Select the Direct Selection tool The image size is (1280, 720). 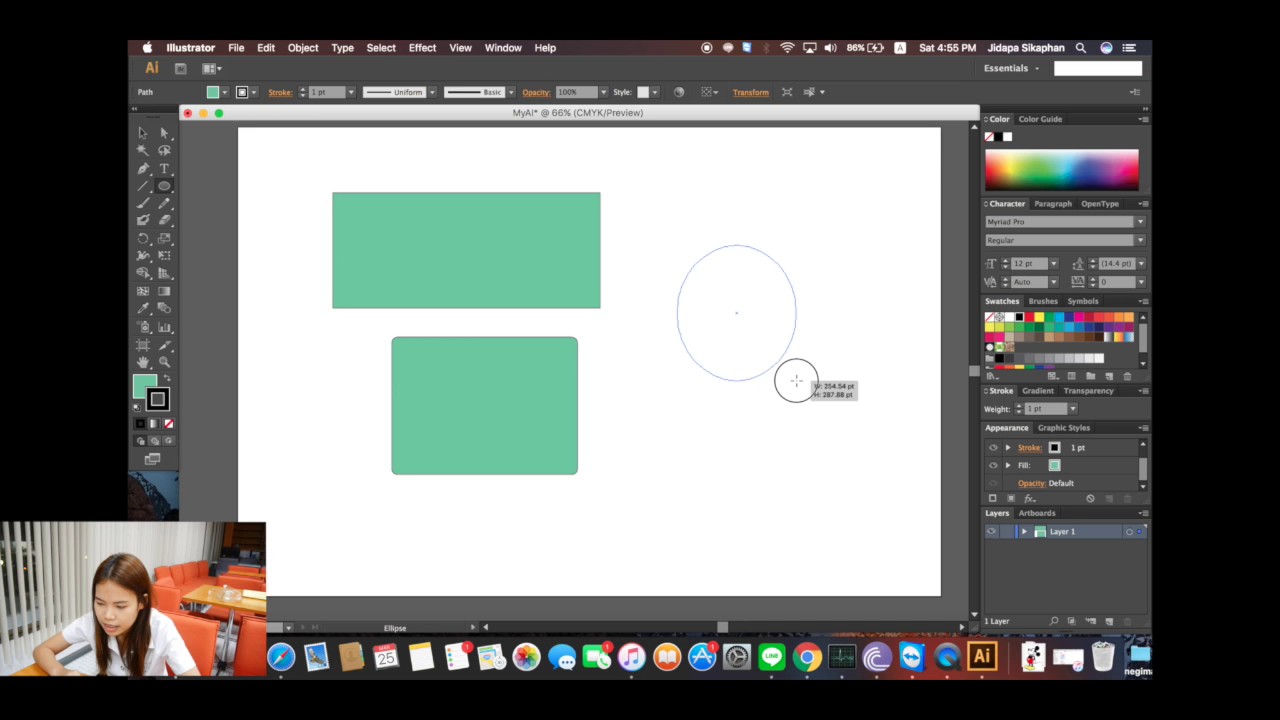click(x=164, y=132)
